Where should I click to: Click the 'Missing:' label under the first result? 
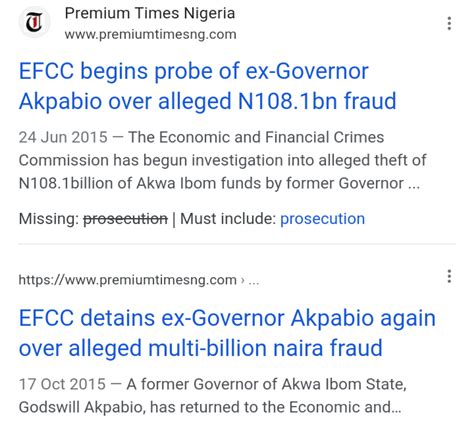point(49,219)
